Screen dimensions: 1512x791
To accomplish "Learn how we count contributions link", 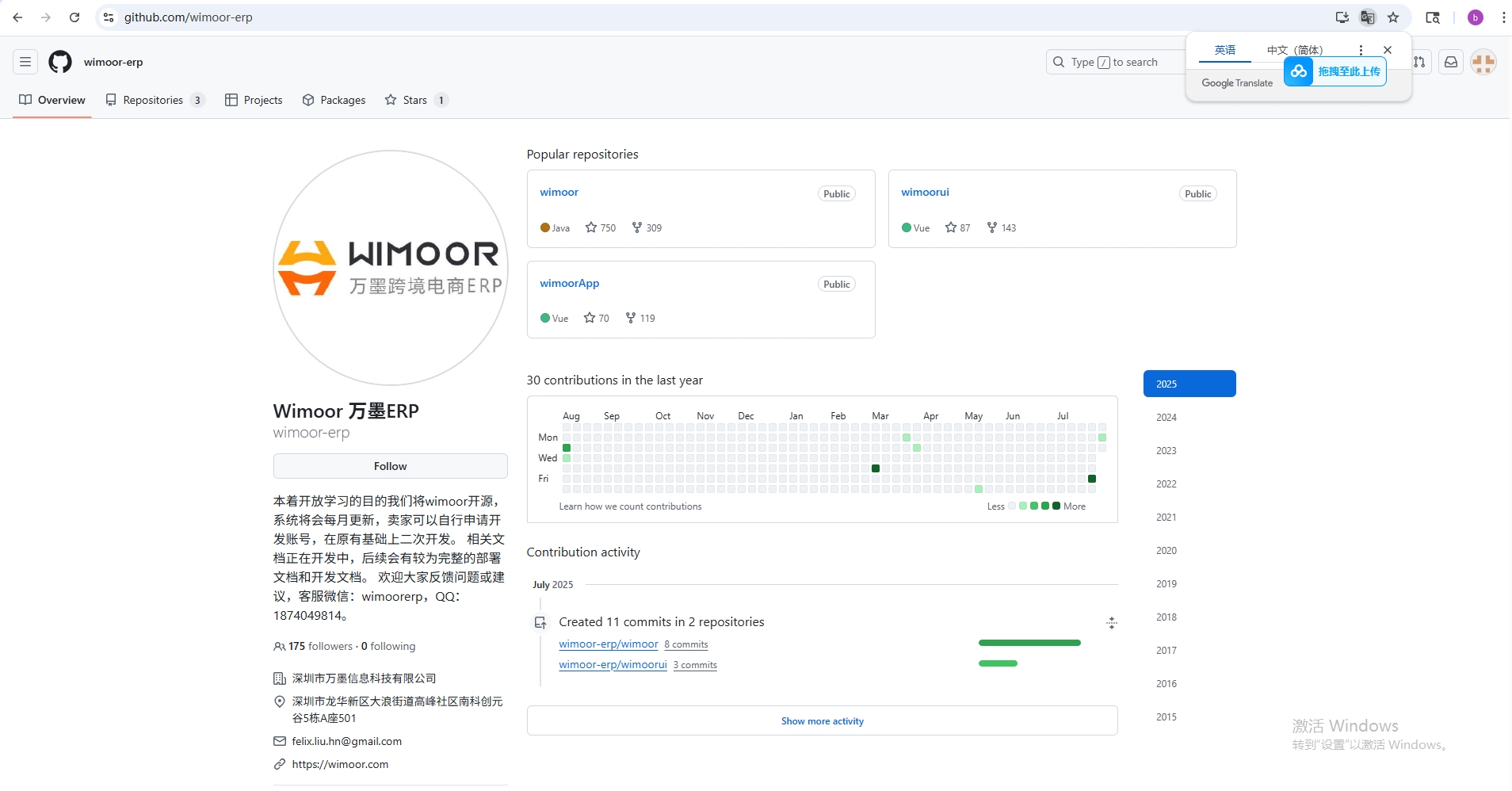I will (630, 506).
